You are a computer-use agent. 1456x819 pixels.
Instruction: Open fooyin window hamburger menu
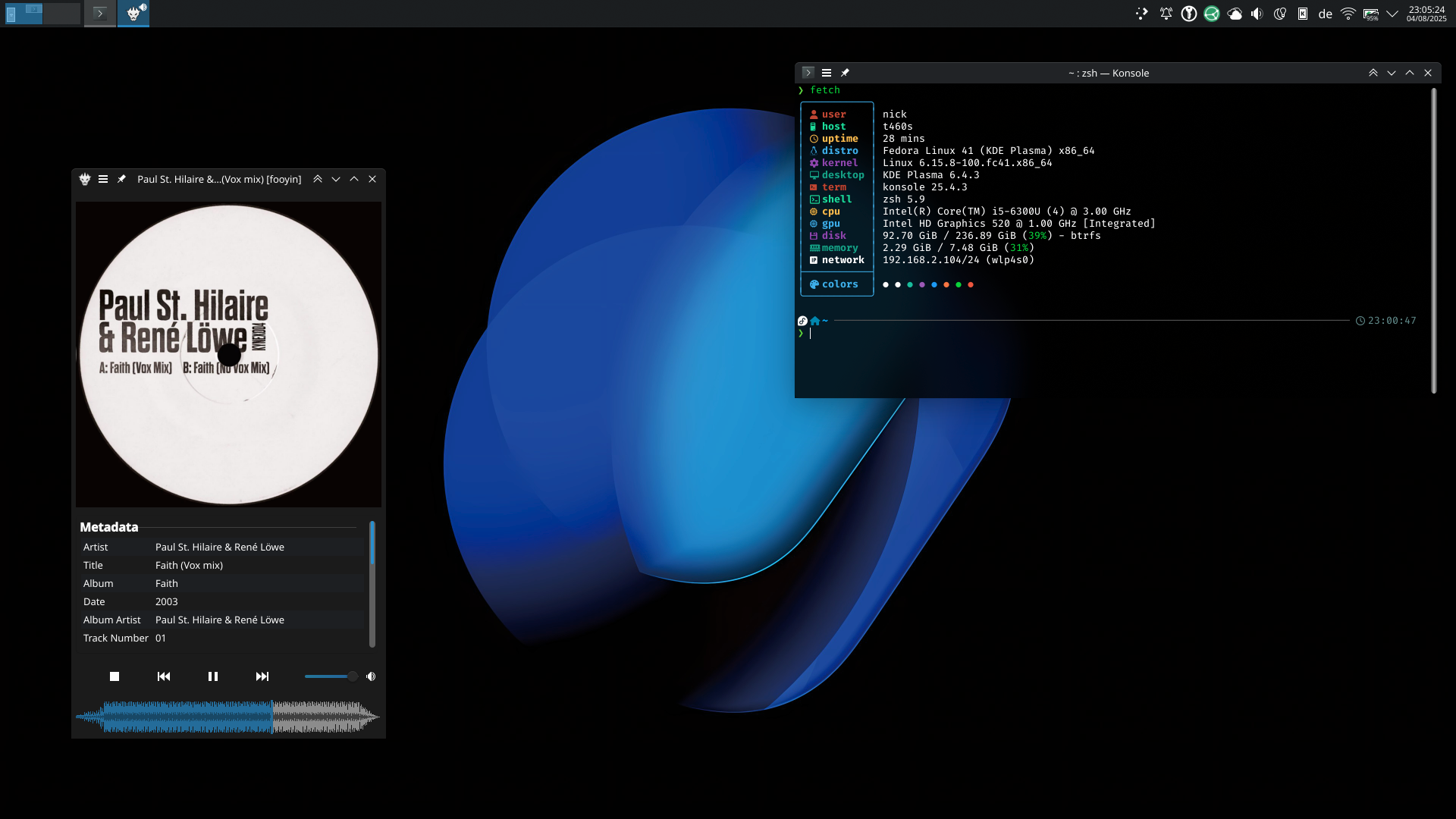pyautogui.click(x=103, y=179)
